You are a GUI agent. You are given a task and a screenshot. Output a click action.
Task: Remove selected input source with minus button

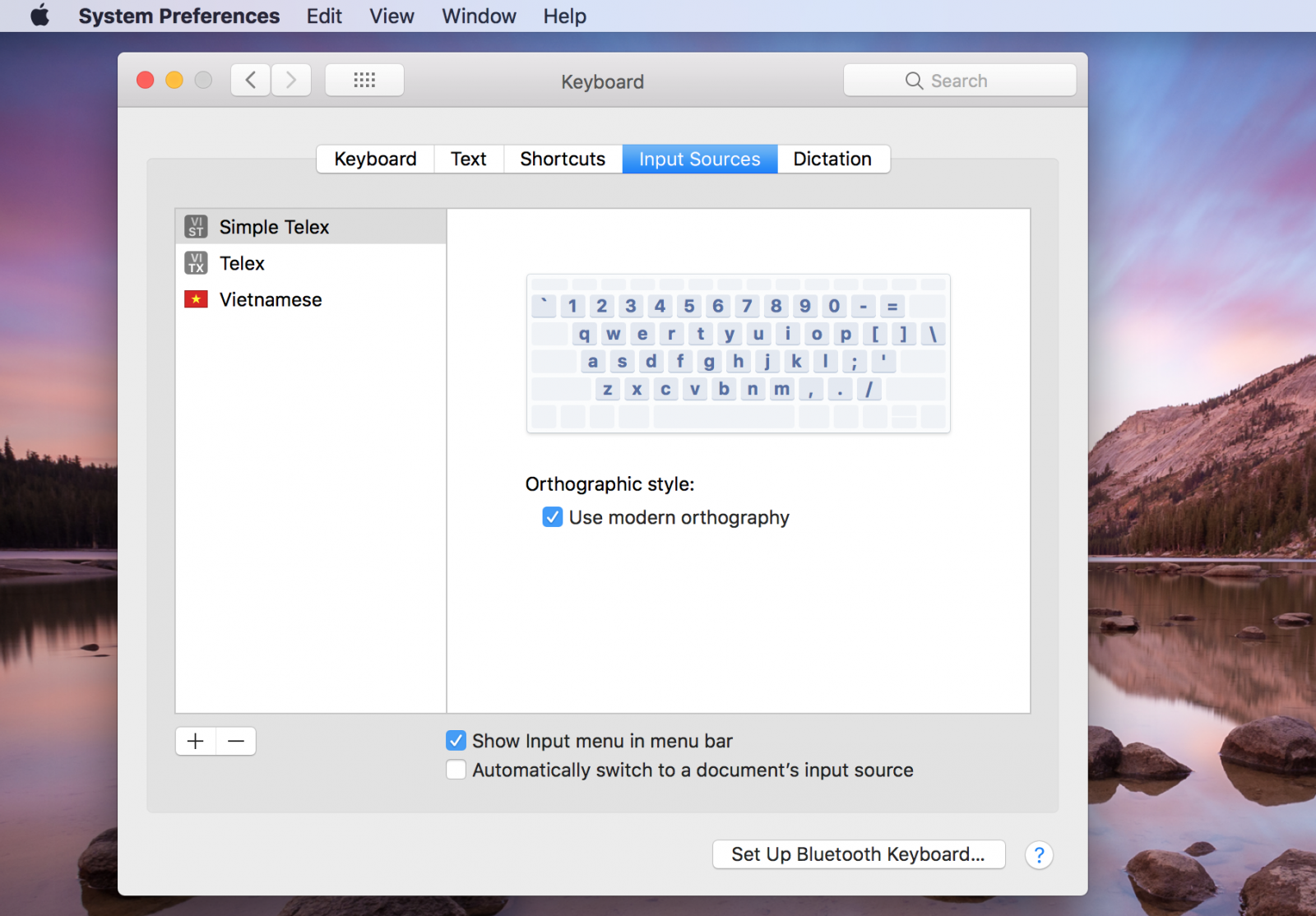[236, 741]
